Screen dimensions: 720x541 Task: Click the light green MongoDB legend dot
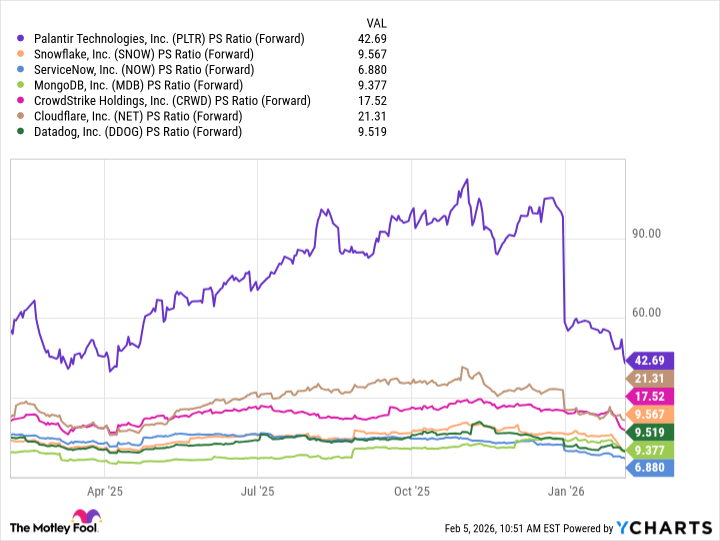[x=21, y=85]
